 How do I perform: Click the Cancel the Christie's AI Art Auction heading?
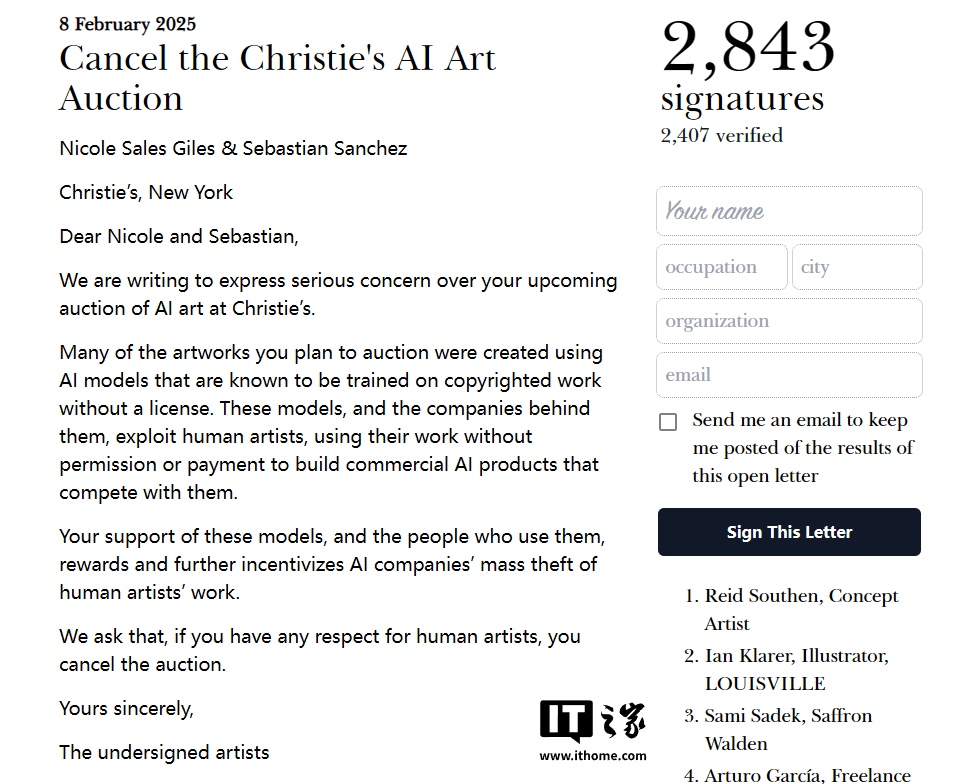(277, 78)
